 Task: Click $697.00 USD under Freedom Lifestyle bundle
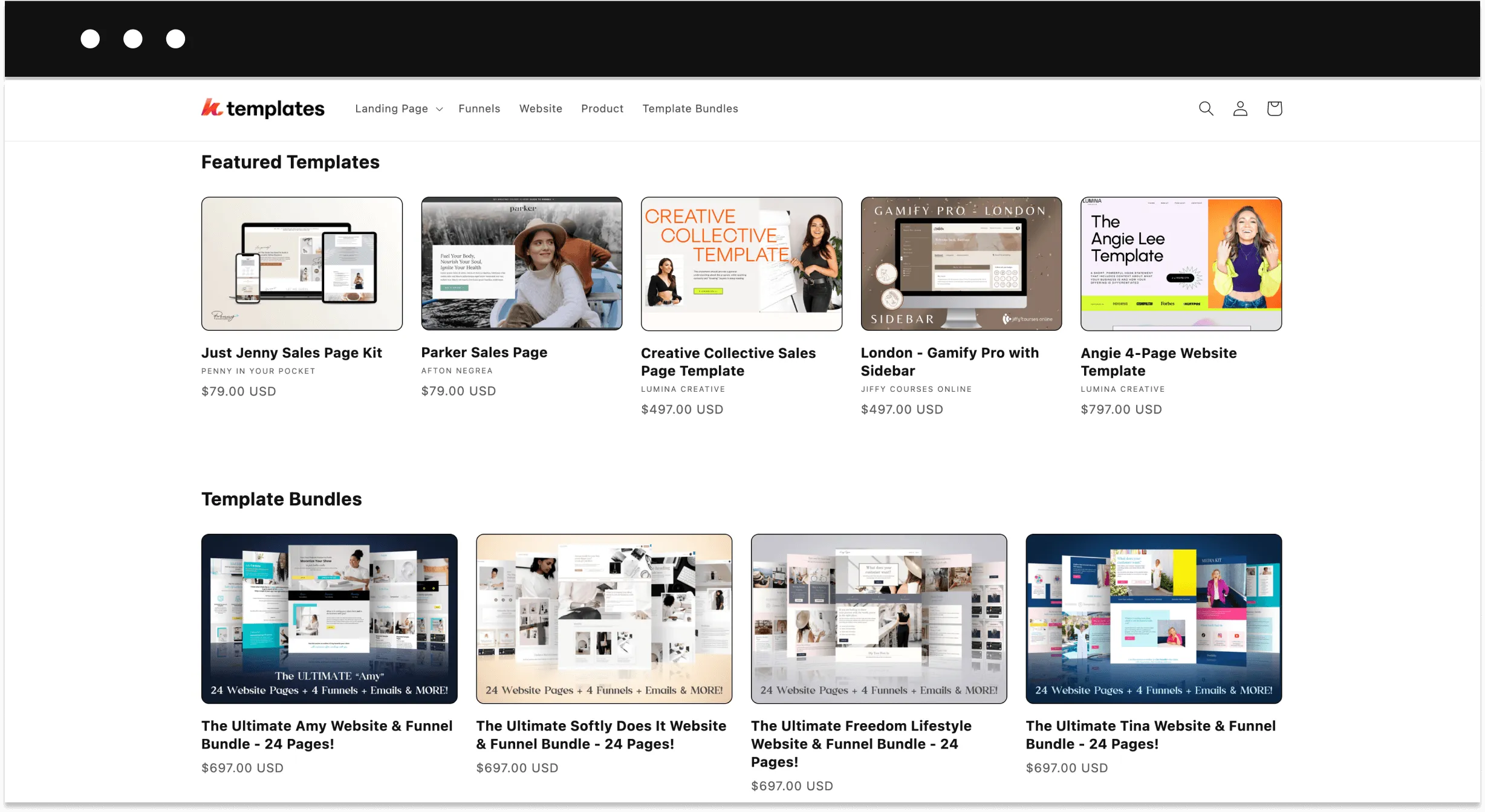(x=792, y=786)
